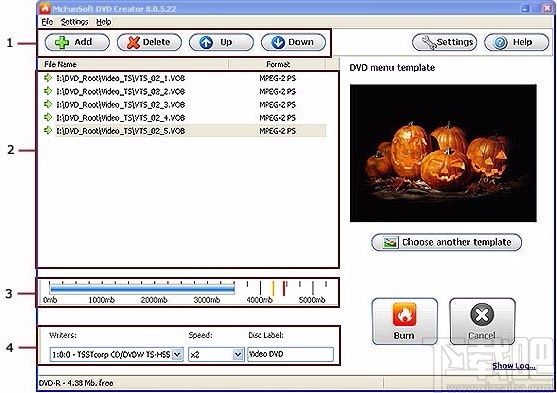
Task: Click the picture icon on template button
Action: pos(390,242)
